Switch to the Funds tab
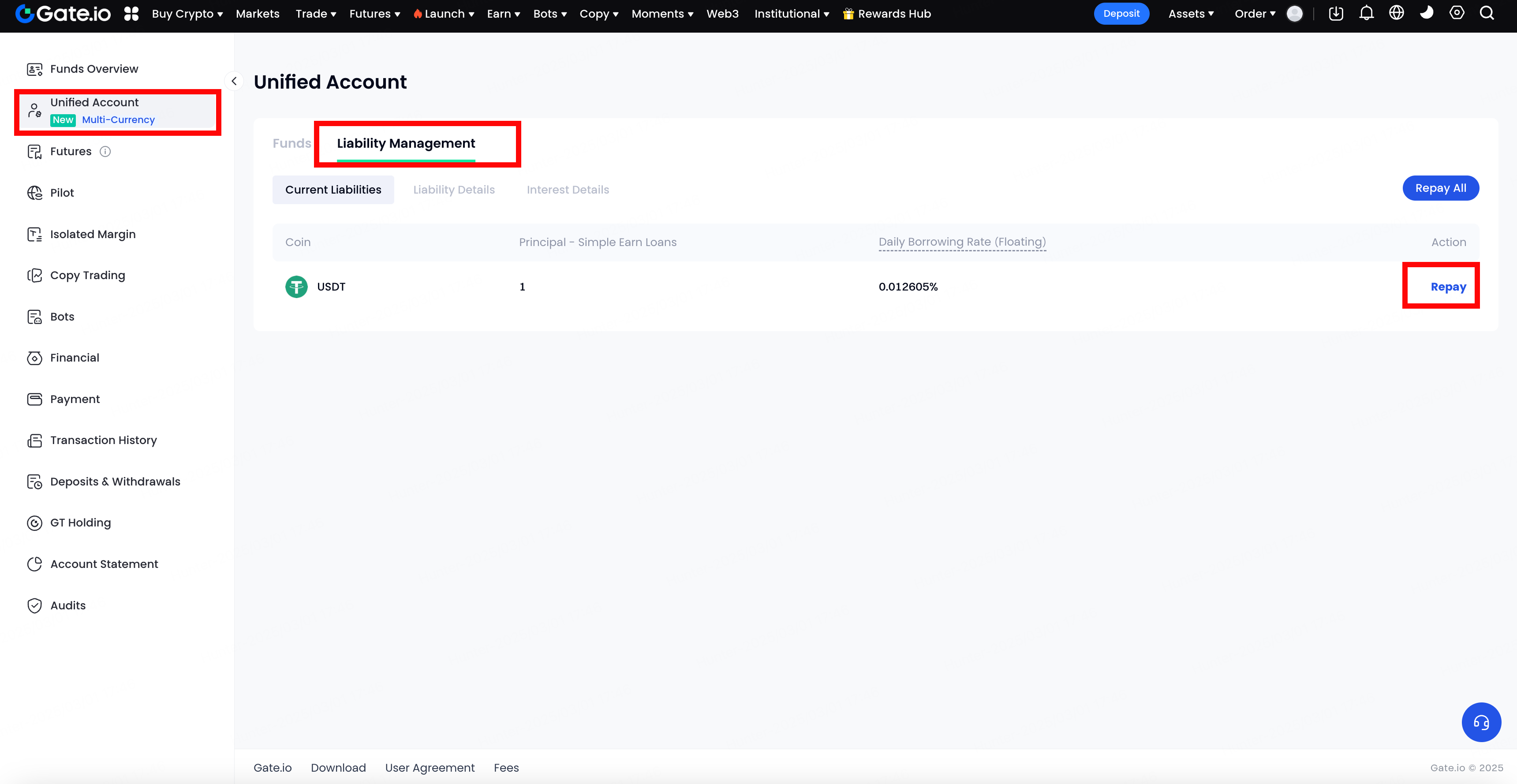Viewport: 1517px width, 784px height. coord(291,143)
